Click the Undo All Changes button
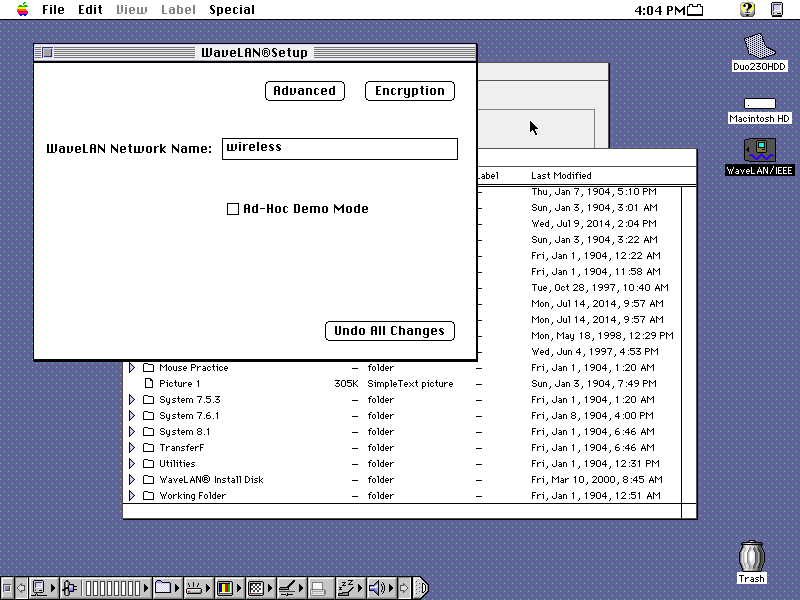 click(390, 331)
